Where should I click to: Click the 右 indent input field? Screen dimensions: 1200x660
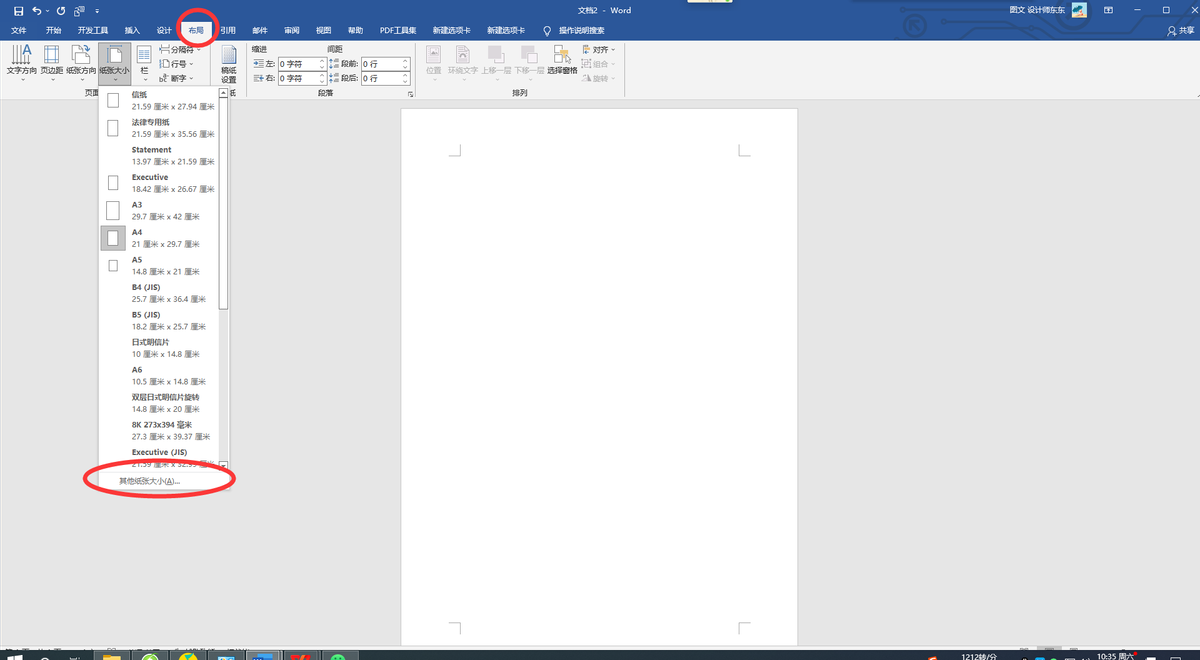[302, 78]
